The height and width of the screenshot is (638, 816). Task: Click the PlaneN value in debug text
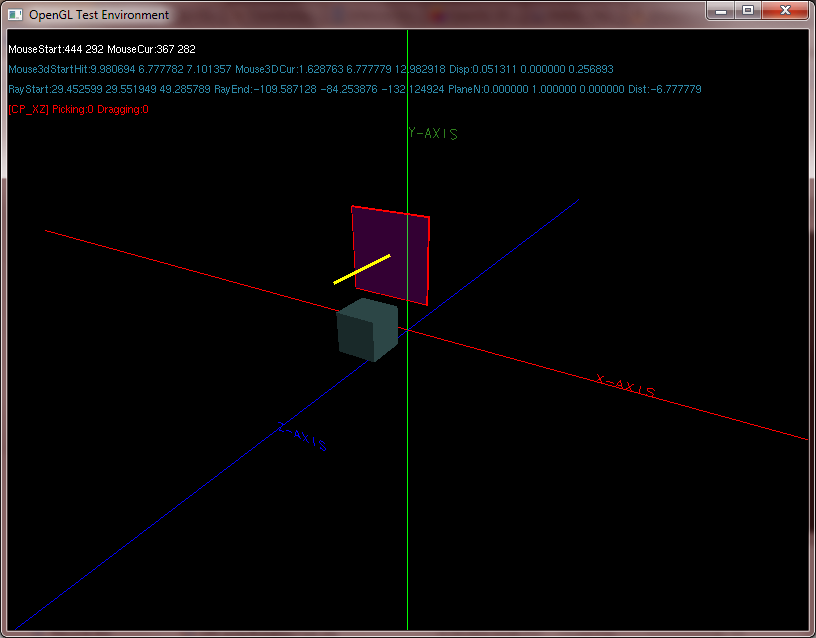[560, 90]
